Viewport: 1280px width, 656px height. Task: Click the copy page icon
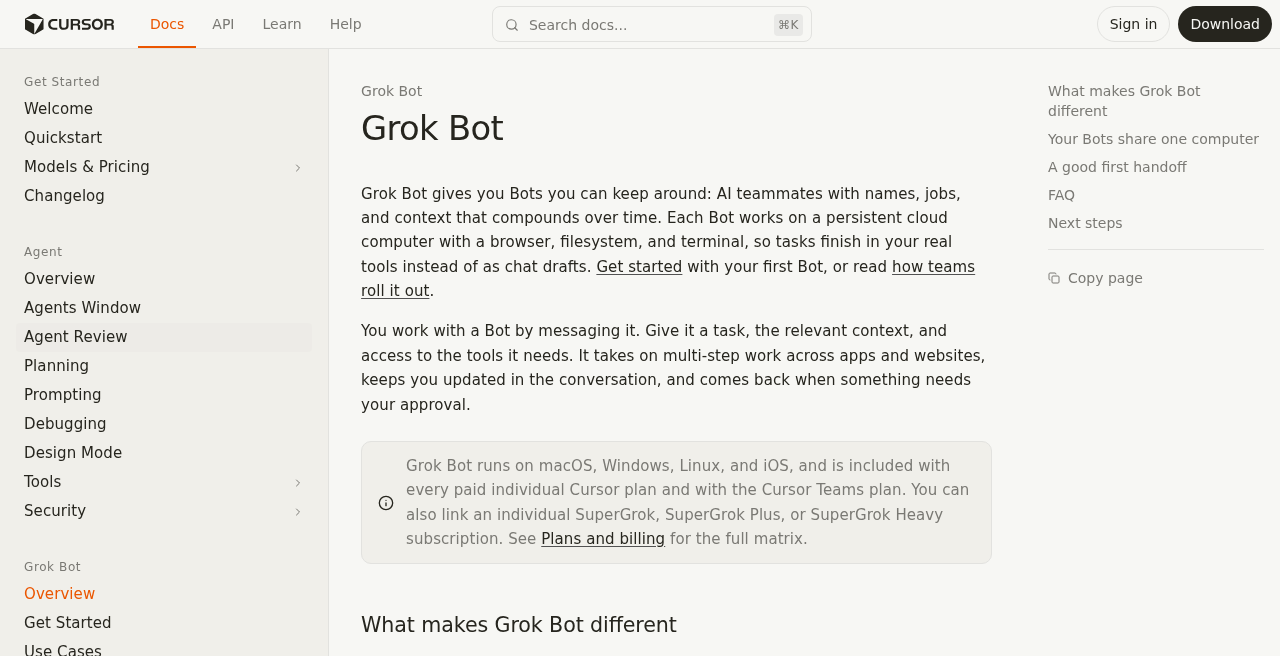pos(1054,278)
